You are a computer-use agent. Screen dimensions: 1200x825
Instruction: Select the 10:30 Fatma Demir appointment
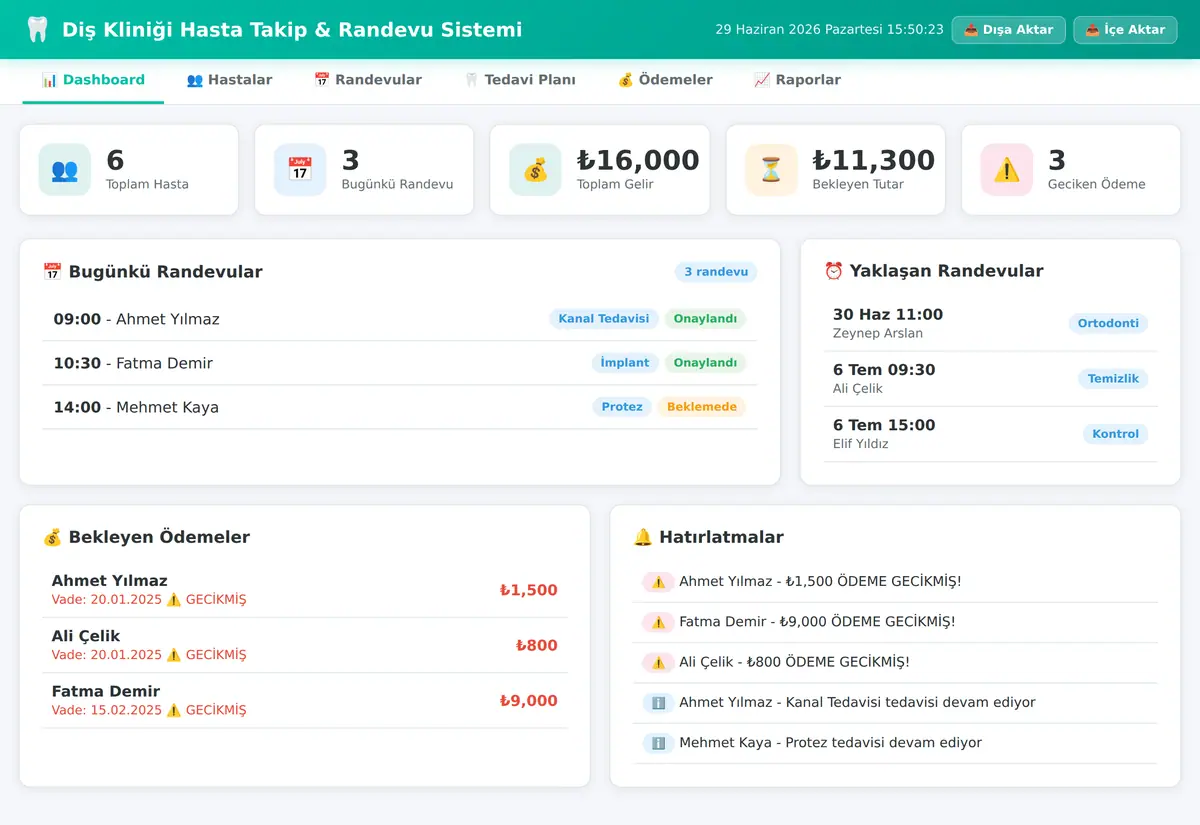tap(400, 363)
